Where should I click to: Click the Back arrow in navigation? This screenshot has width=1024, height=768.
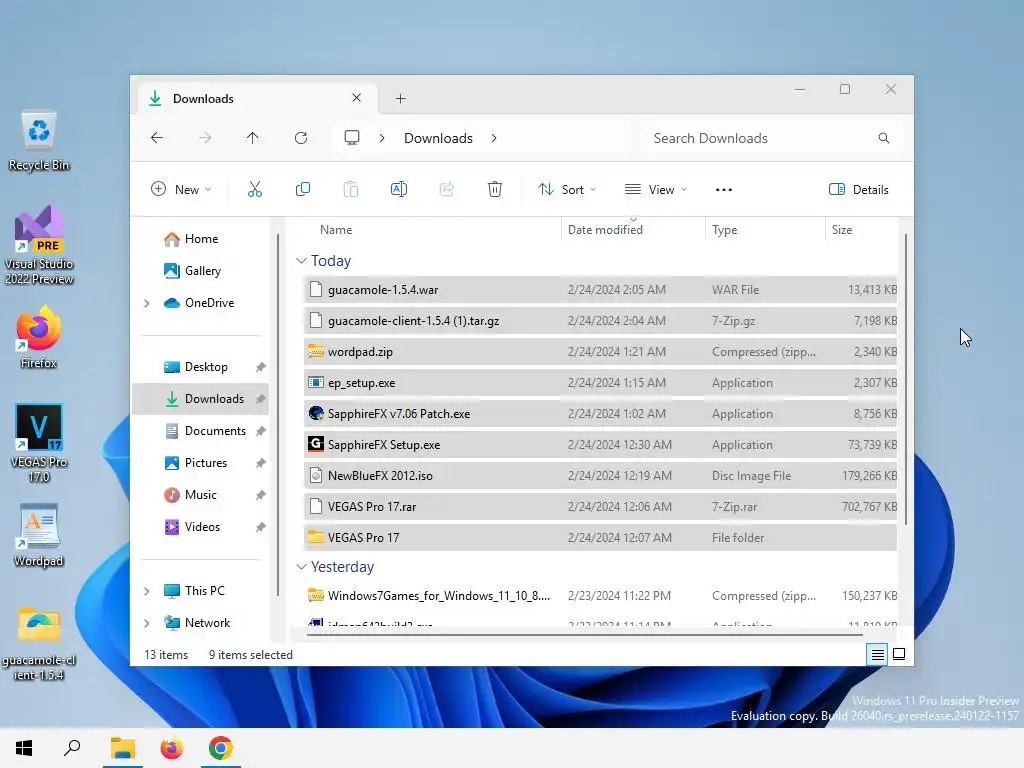[157, 138]
